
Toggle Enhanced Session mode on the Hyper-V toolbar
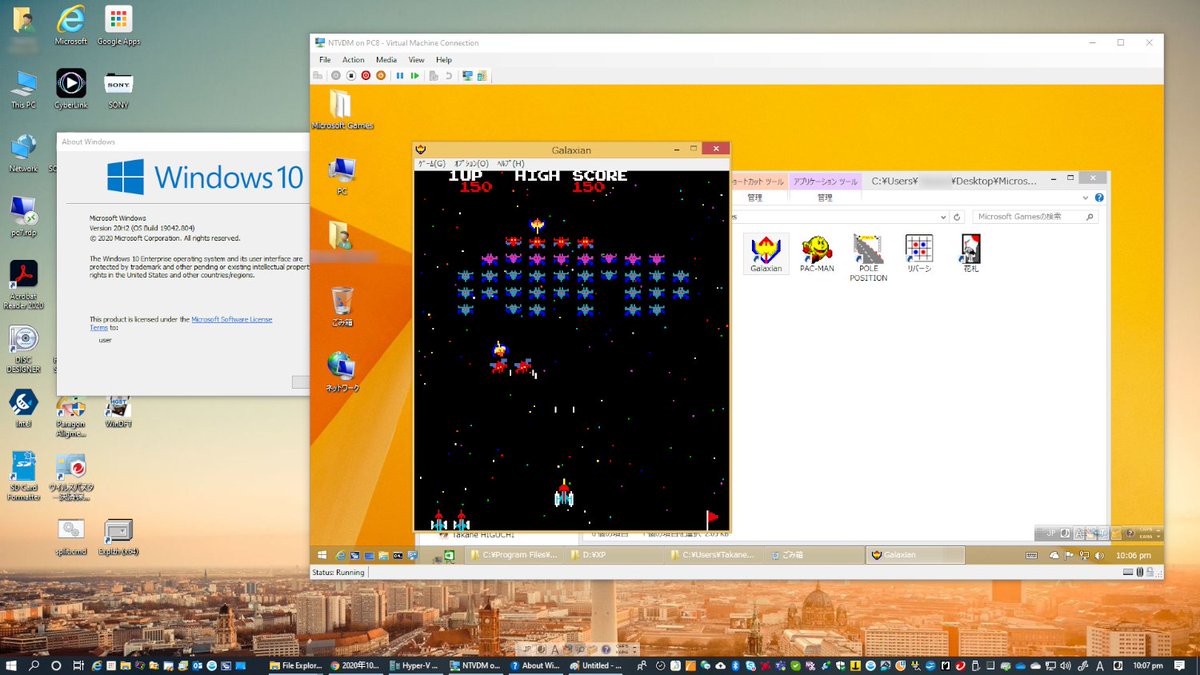point(468,75)
